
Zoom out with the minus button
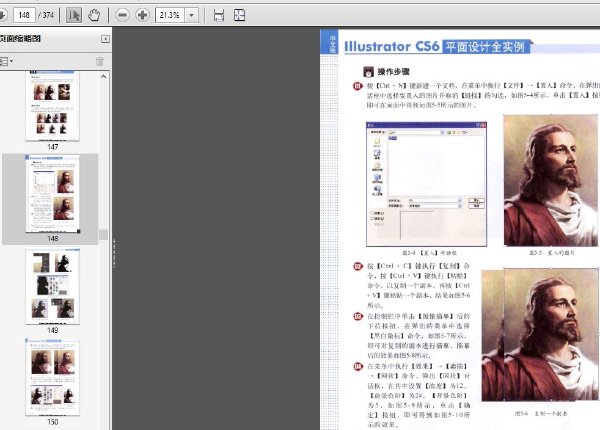[122, 15]
